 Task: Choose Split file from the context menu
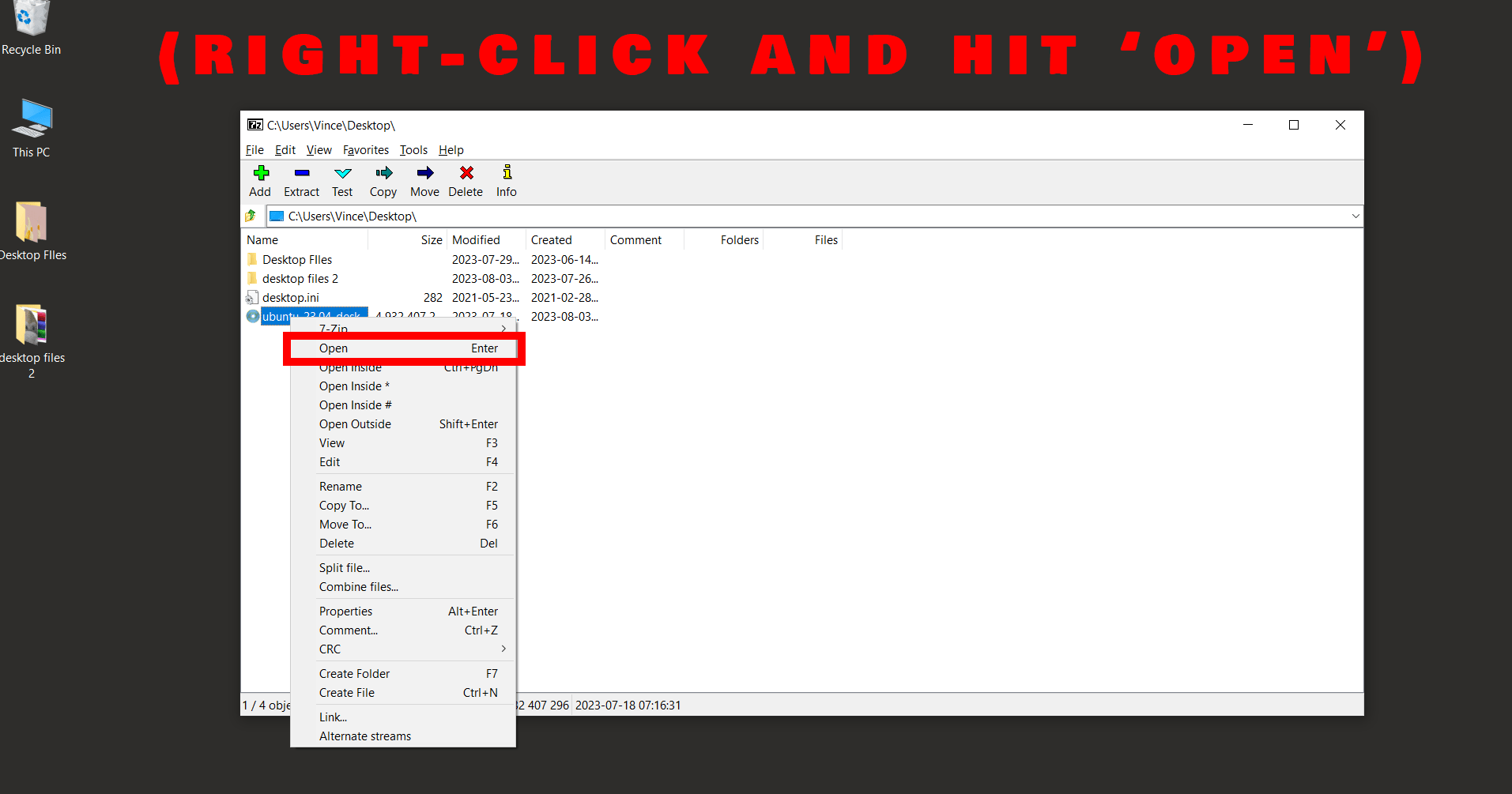344,567
